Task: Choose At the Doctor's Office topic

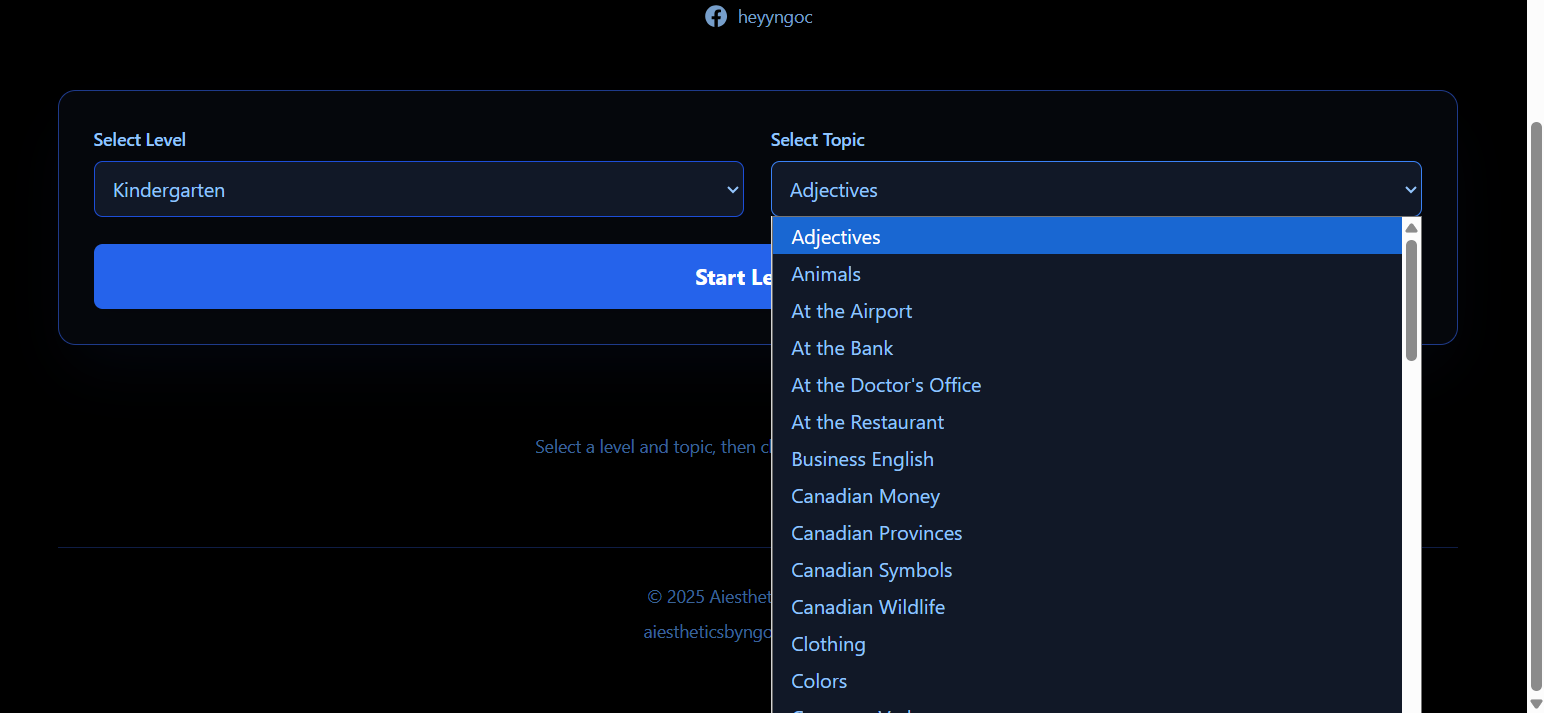Action: (x=886, y=385)
